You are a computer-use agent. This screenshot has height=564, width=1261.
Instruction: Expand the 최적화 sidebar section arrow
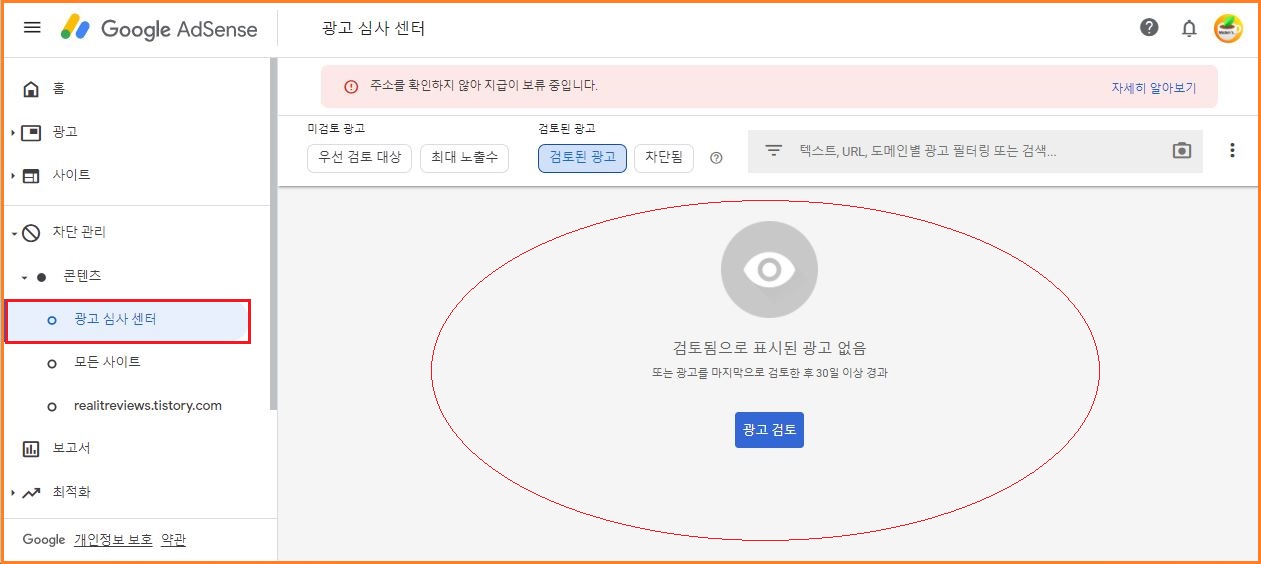point(12,492)
